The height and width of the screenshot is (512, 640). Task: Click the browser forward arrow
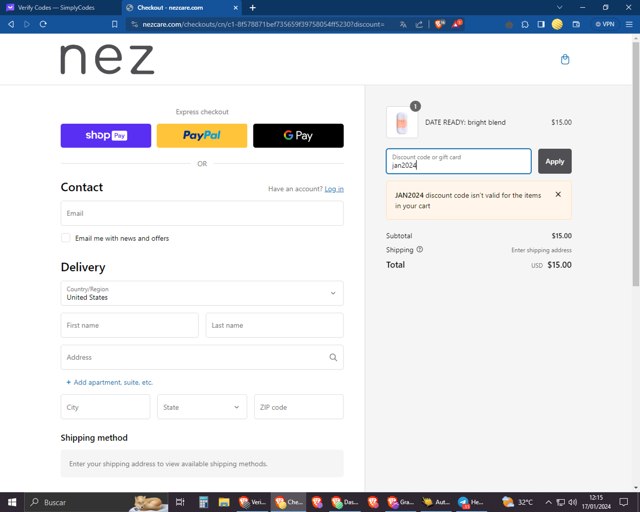tap(27, 24)
